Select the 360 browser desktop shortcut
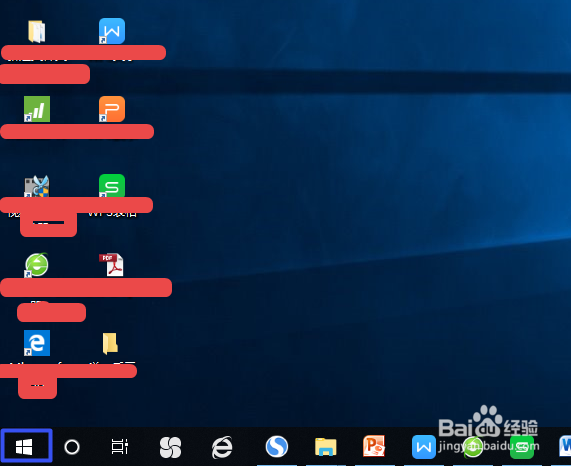 point(37,265)
